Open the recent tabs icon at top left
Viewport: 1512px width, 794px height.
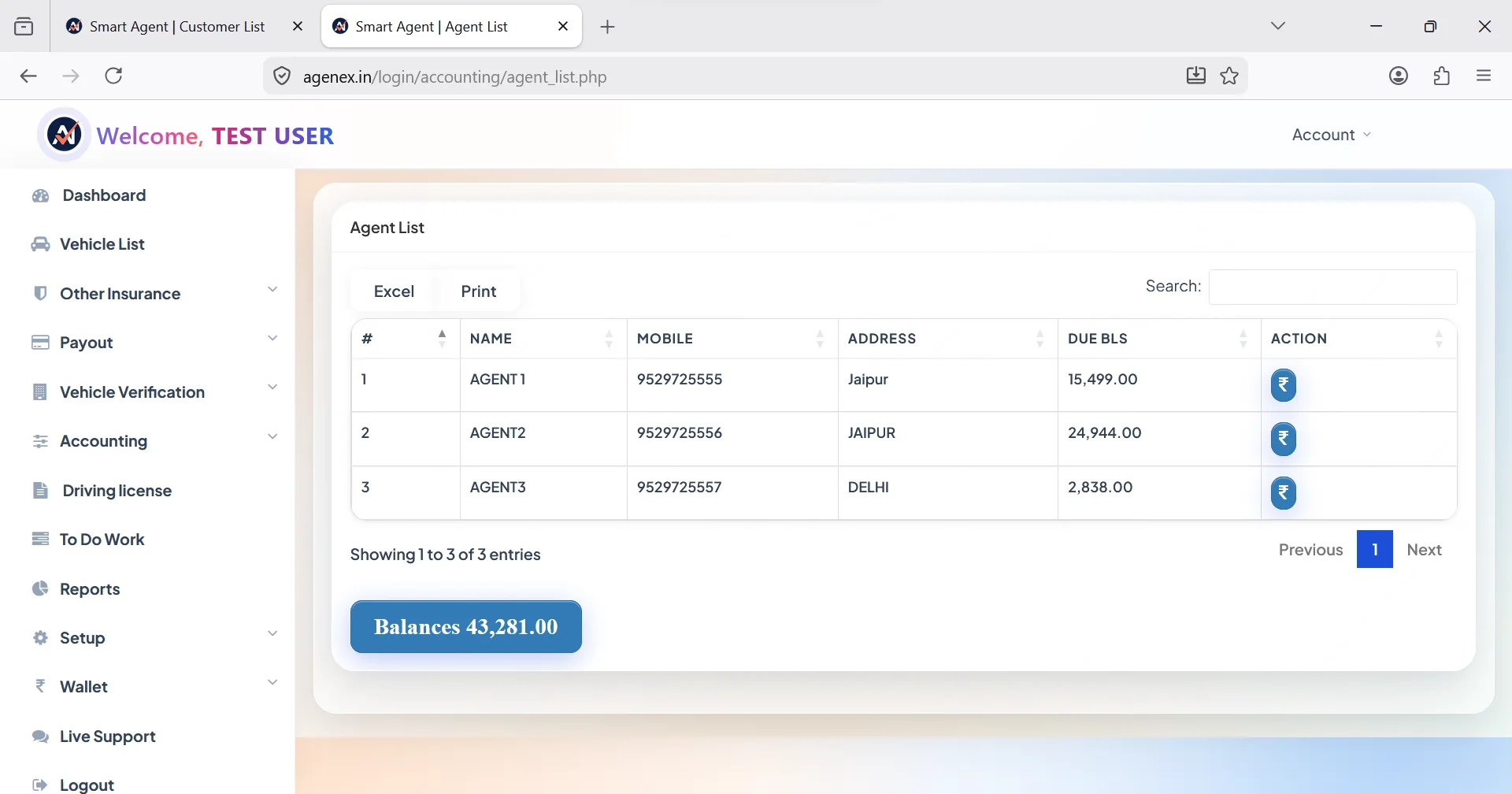[x=24, y=26]
